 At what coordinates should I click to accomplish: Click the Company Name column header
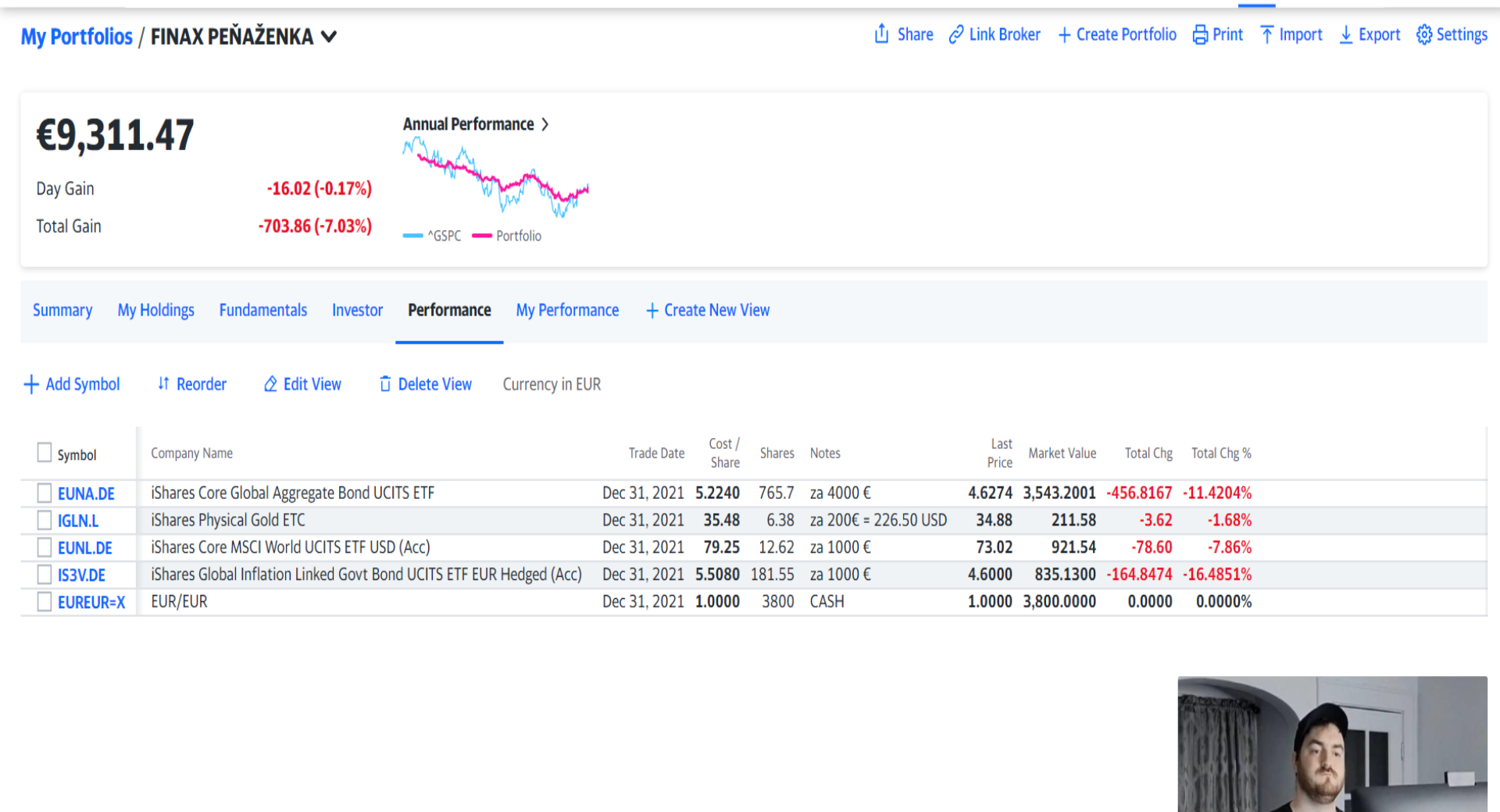(x=191, y=454)
